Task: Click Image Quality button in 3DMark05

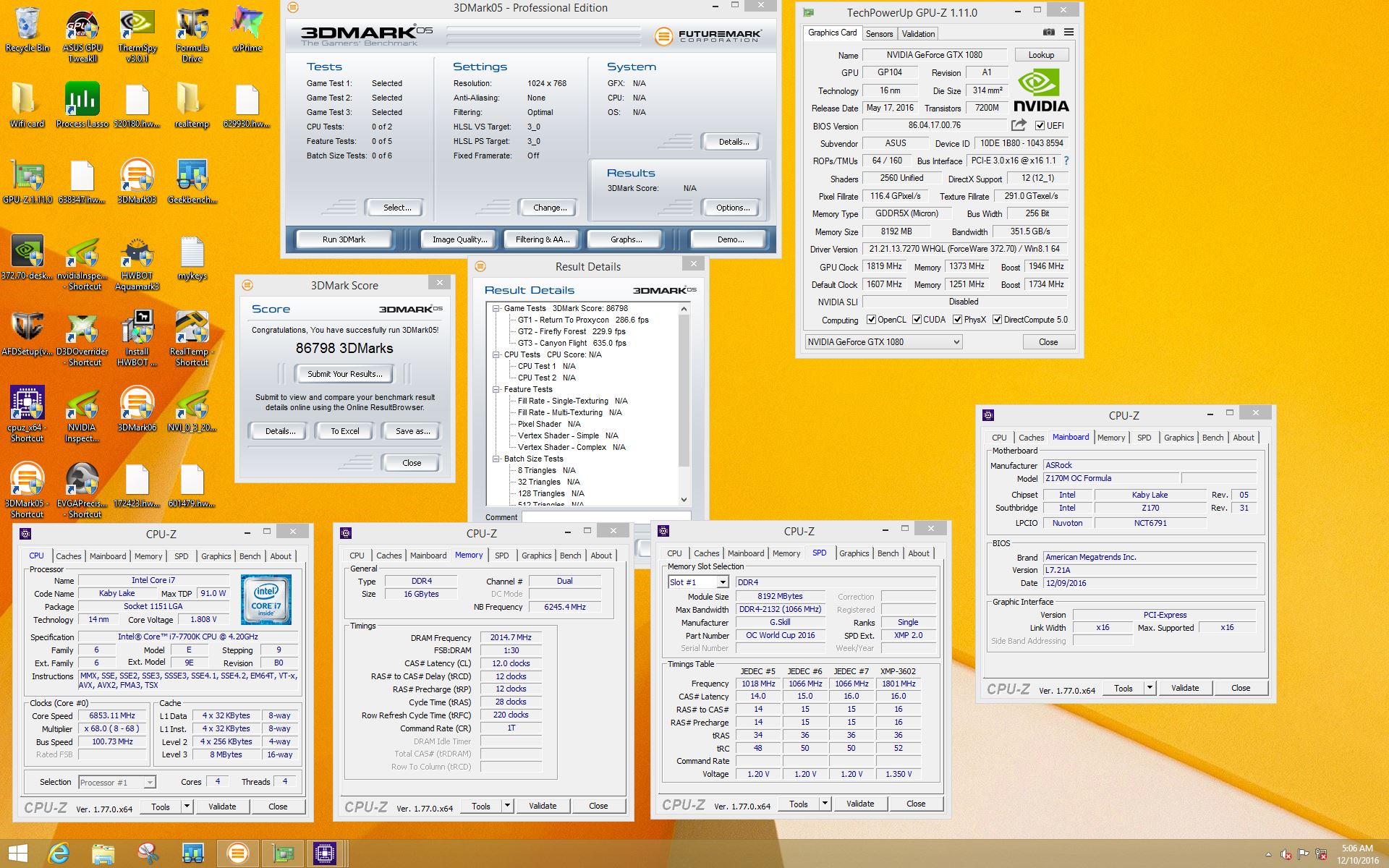Action: point(459,239)
